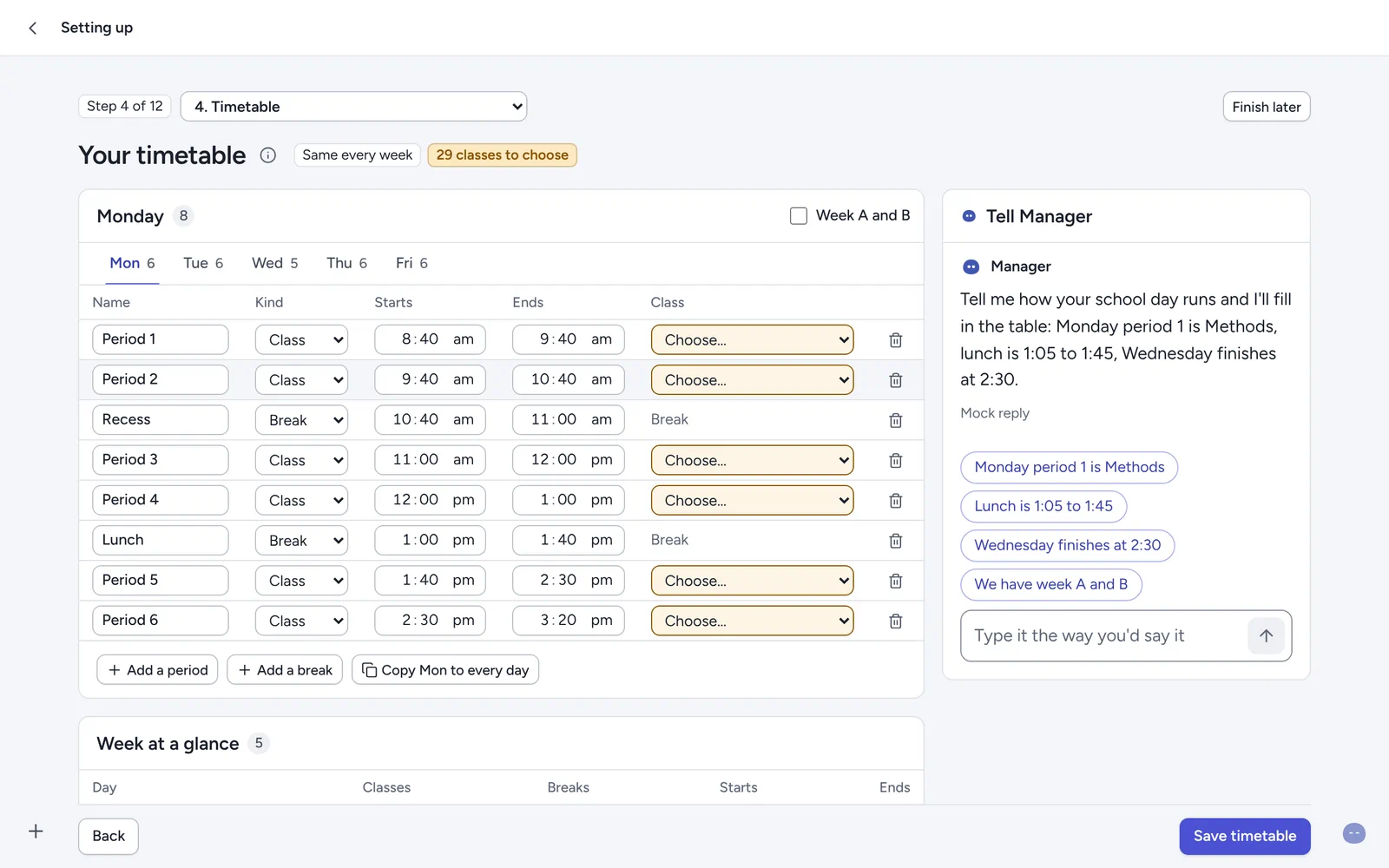Screen dimensions: 1389x868
Task: Delete the Period 3 row
Action: [x=896, y=460]
